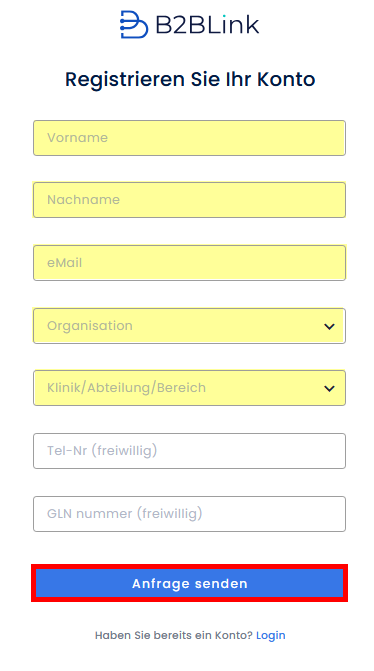Click the B2BLink blue logo icon
This screenshot has width=374, height=671.
[x=134, y=25]
